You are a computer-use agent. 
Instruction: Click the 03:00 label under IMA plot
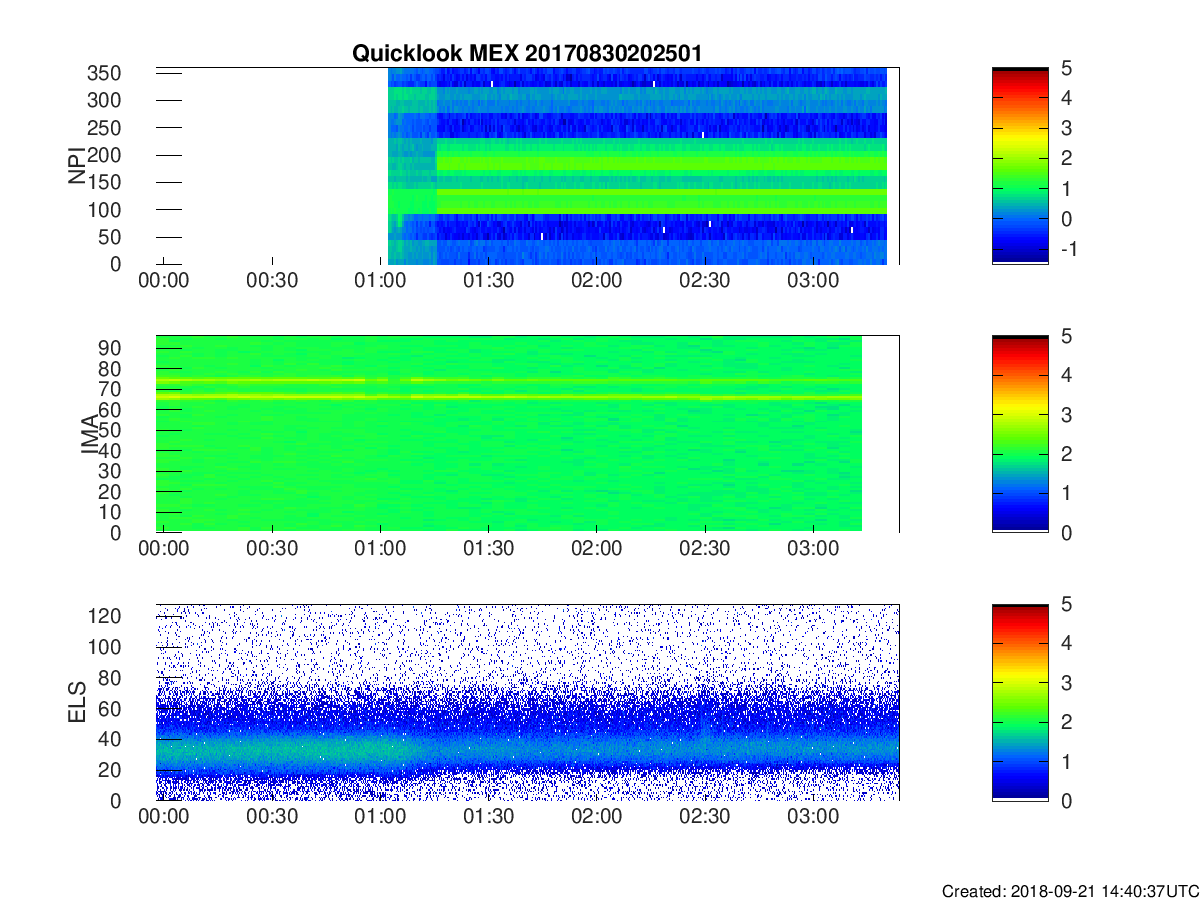(813, 549)
